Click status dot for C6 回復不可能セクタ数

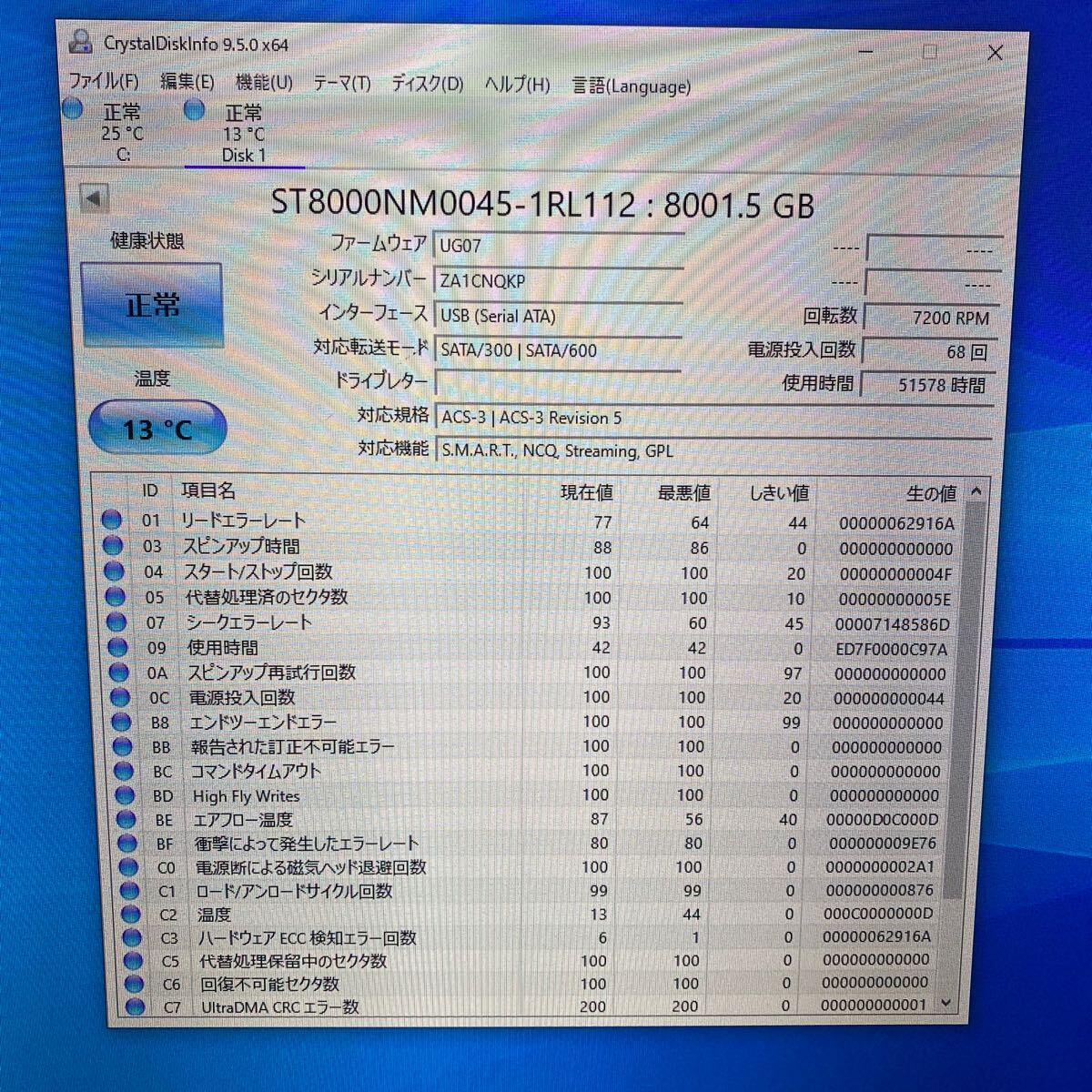coord(135,984)
